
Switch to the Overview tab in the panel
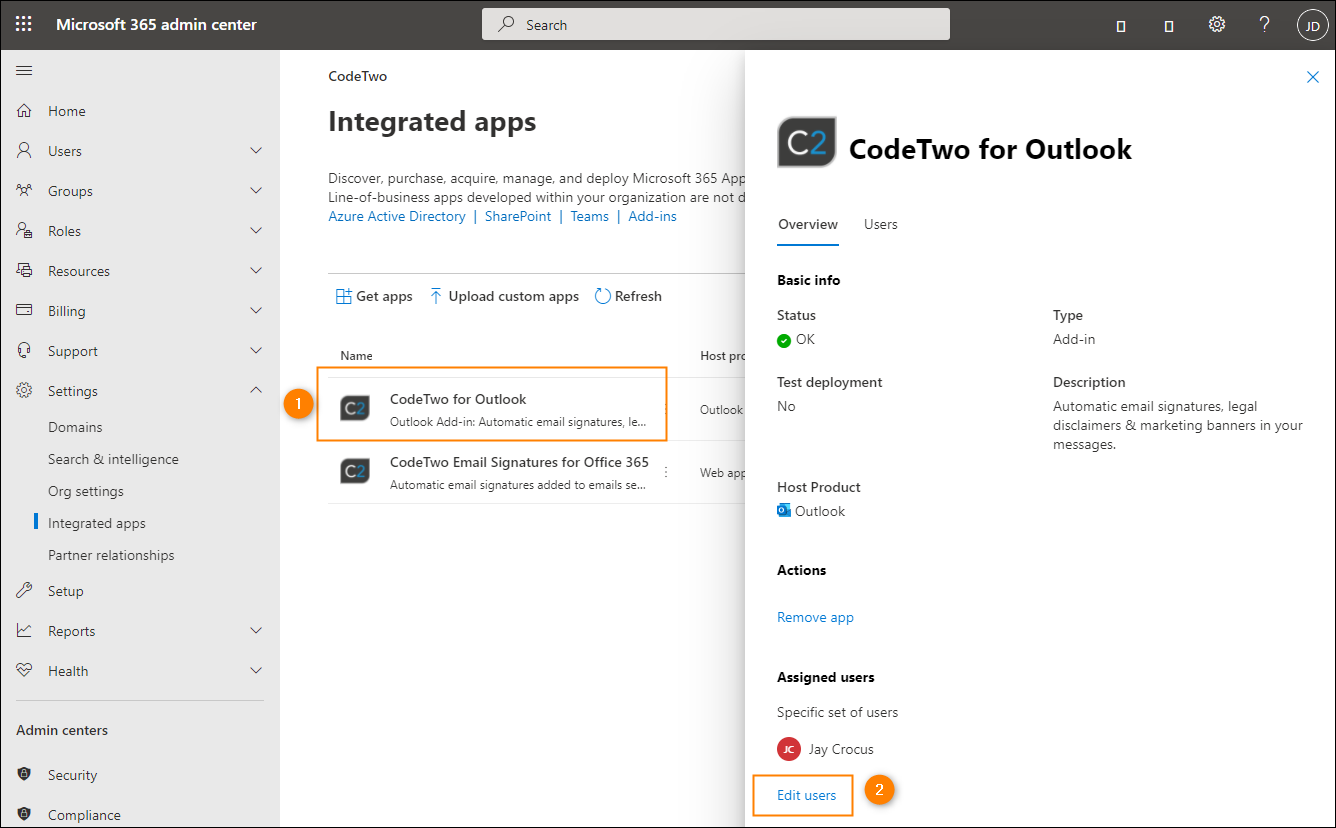[808, 224]
